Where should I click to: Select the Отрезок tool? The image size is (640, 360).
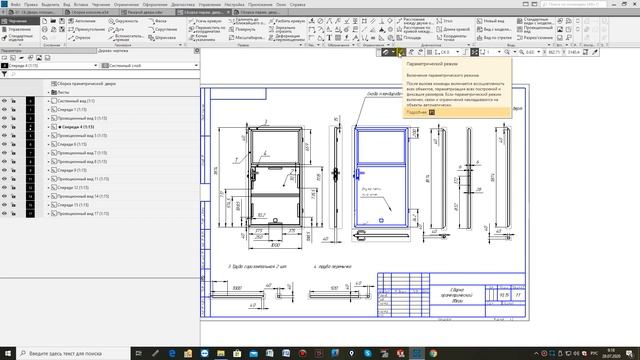coord(80,38)
